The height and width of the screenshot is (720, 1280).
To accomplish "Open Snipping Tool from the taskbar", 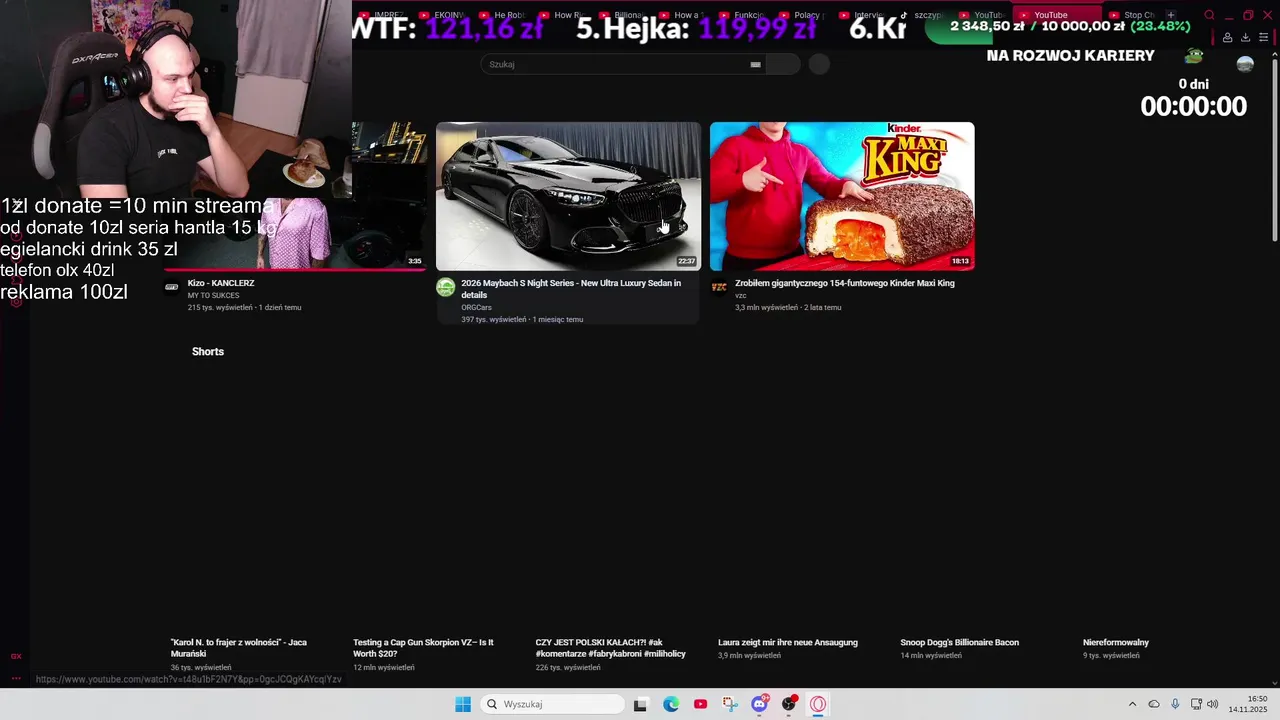I will tap(730, 704).
